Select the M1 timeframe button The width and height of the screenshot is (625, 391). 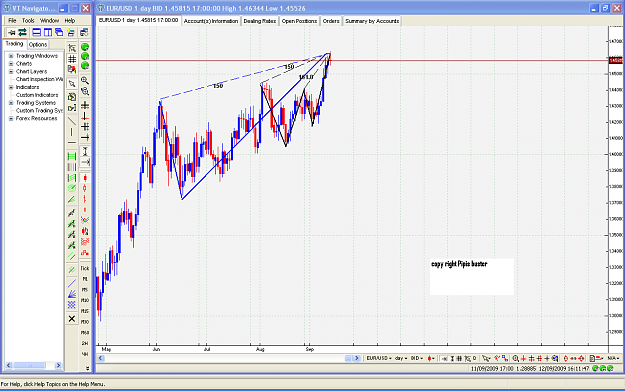pos(85,279)
